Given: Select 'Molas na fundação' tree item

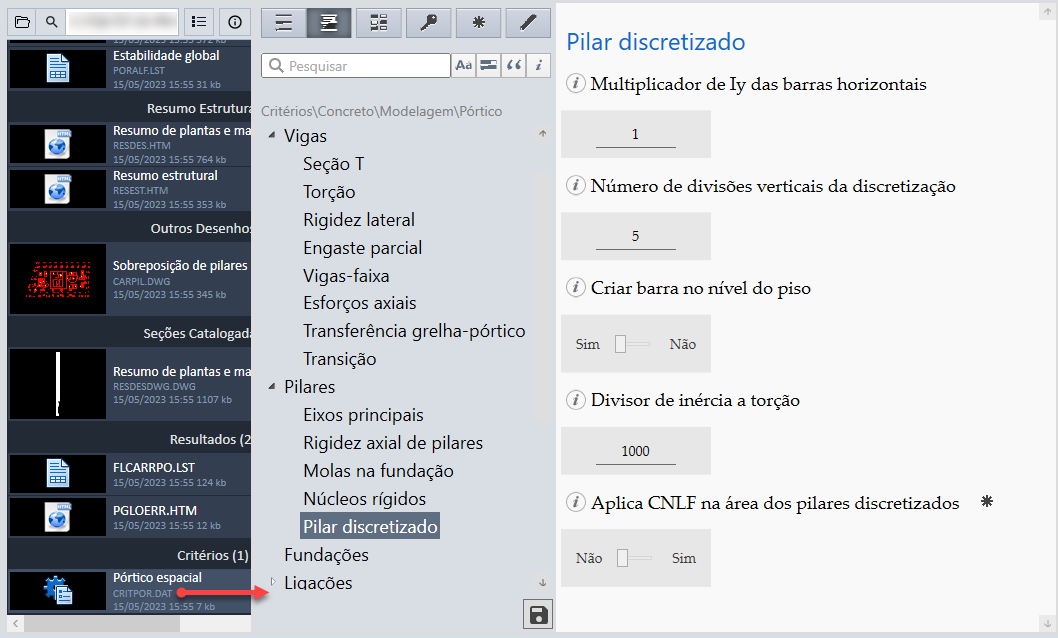Looking at the screenshot, I should pos(378,471).
